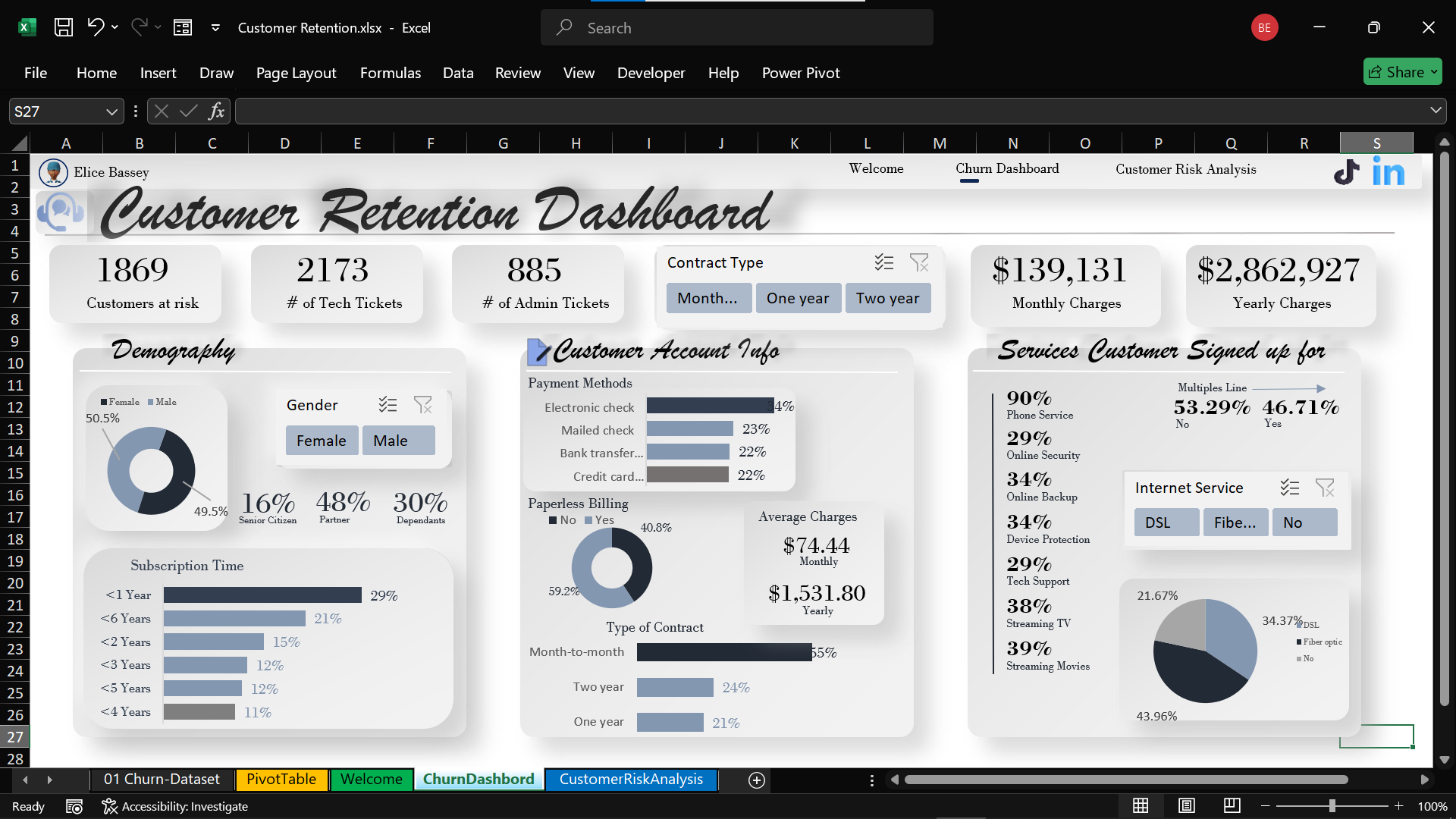Open the Home ribbon tab

[96, 73]
